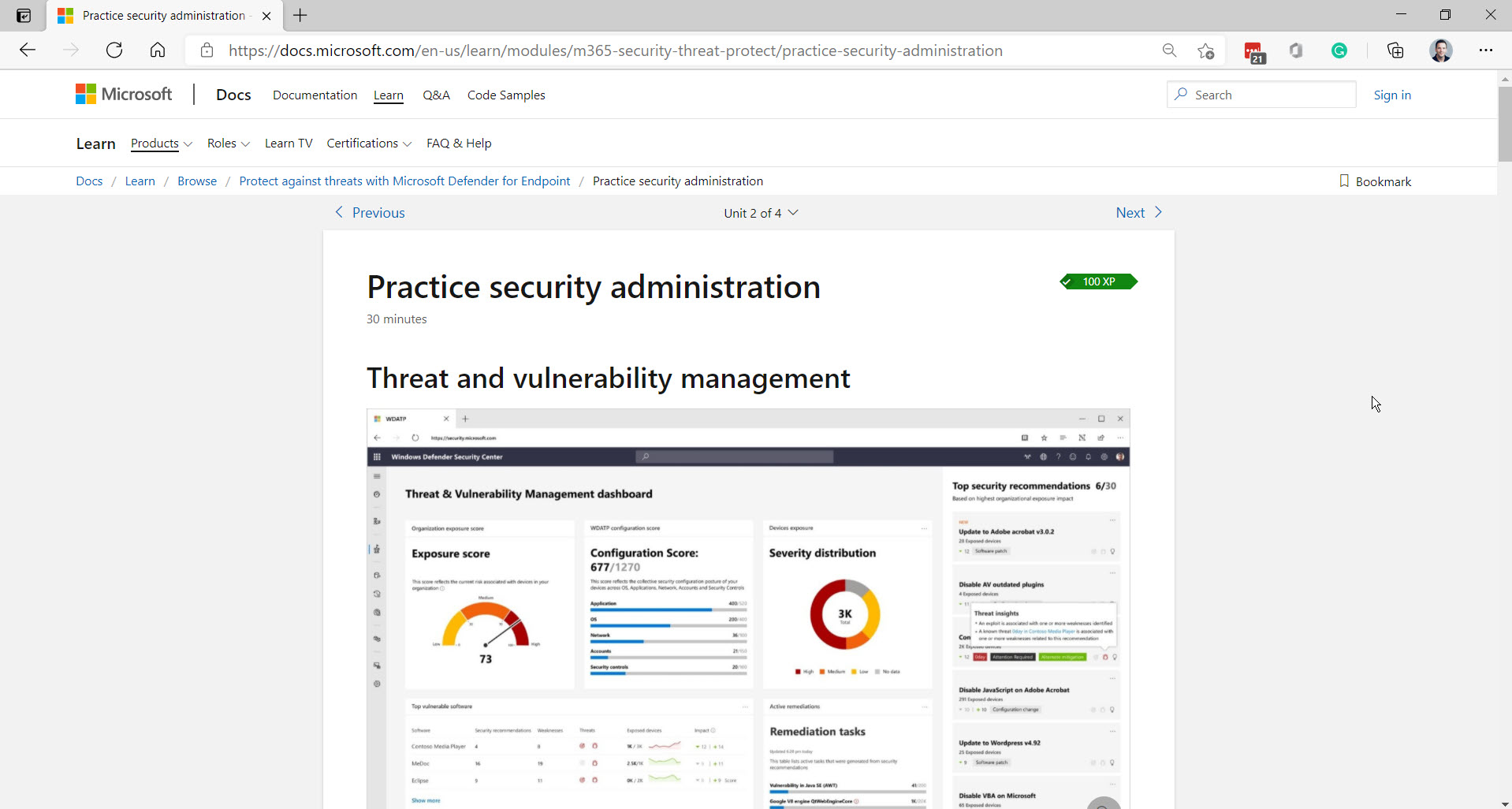Open the Q&A navigation item

436,95
